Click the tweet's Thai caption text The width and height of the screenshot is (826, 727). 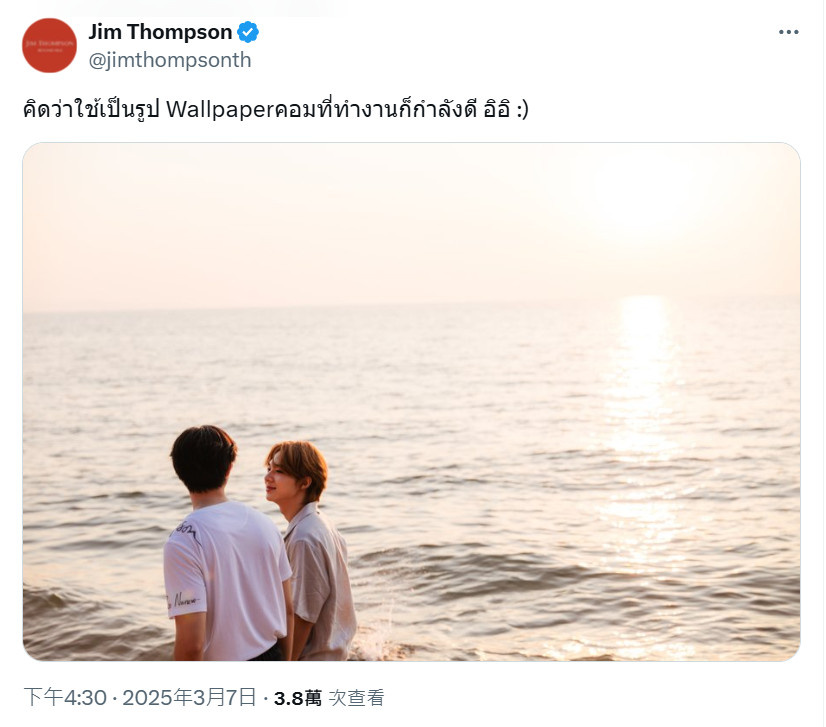click(276, 110)
